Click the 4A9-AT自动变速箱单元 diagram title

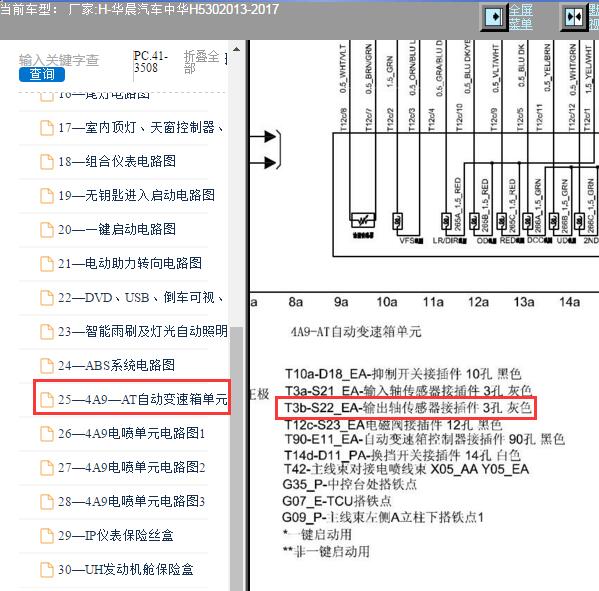click(356, 331)
